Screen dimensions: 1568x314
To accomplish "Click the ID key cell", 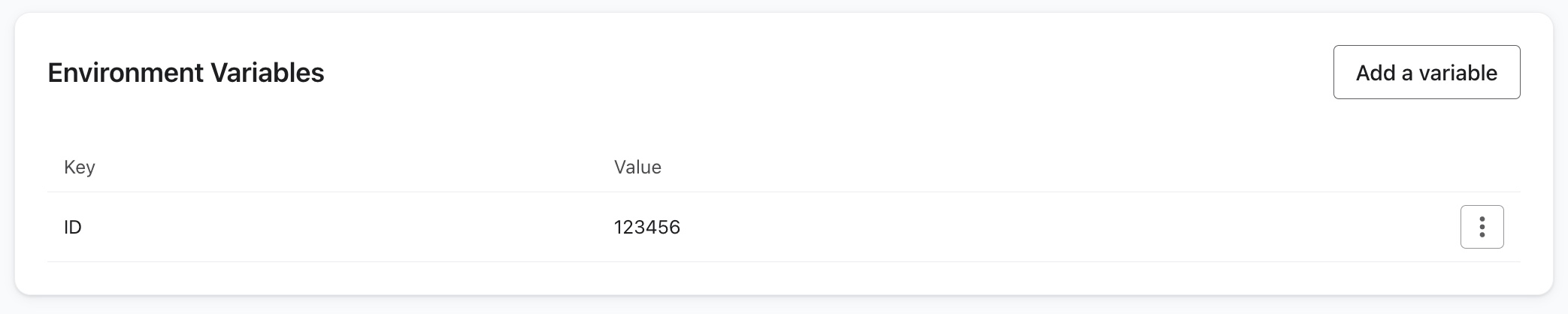I will click(x=73, y=227).
